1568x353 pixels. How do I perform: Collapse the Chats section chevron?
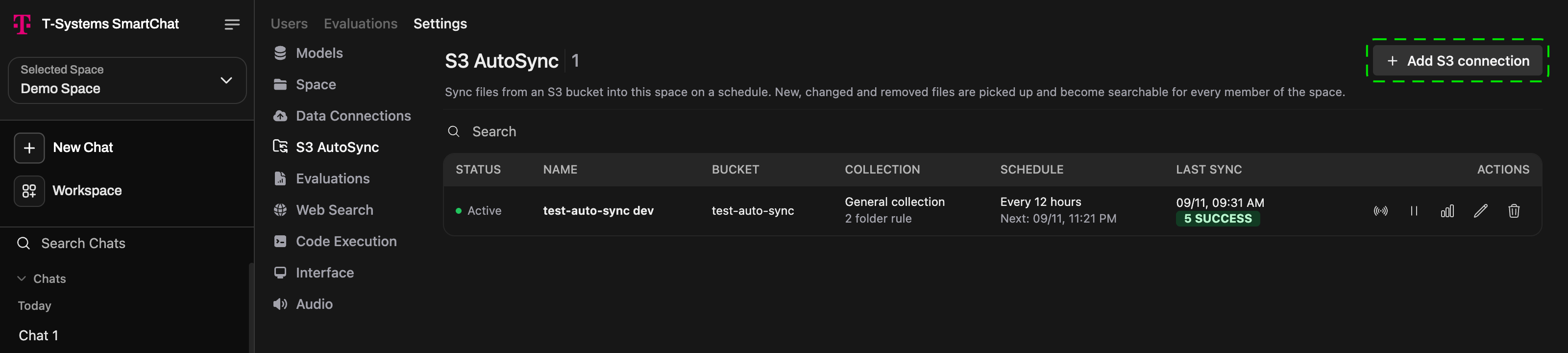[21, 279]
